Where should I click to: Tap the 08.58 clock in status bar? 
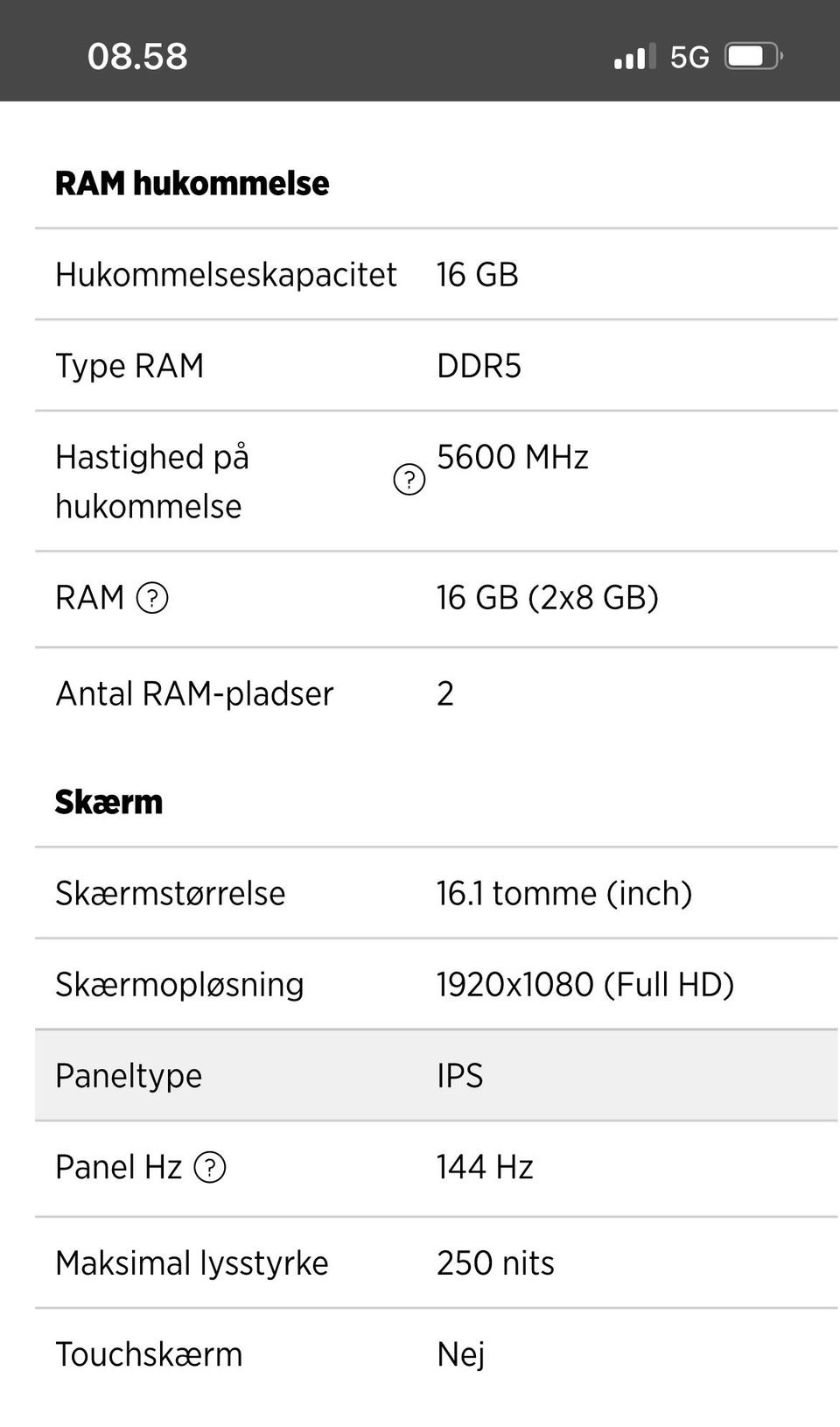coord(137,57)
